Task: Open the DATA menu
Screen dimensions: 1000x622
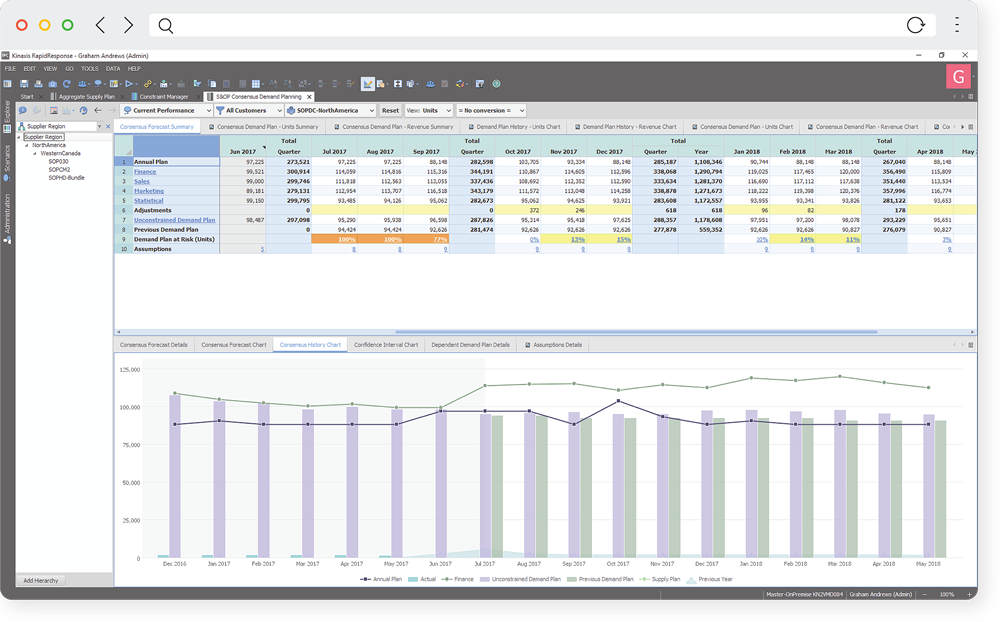Action: [113, 68]
